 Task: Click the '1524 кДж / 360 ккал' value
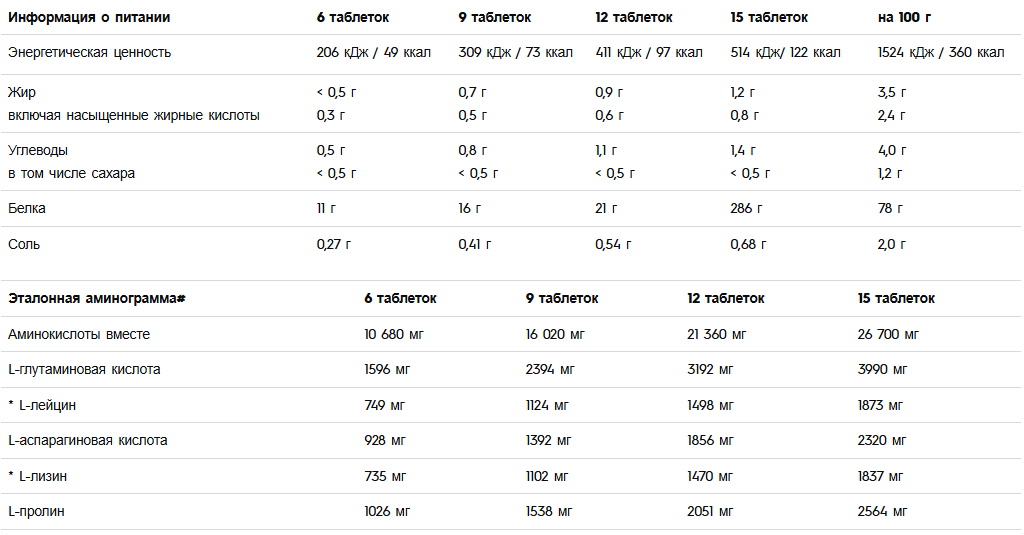(x=941, y=53)
